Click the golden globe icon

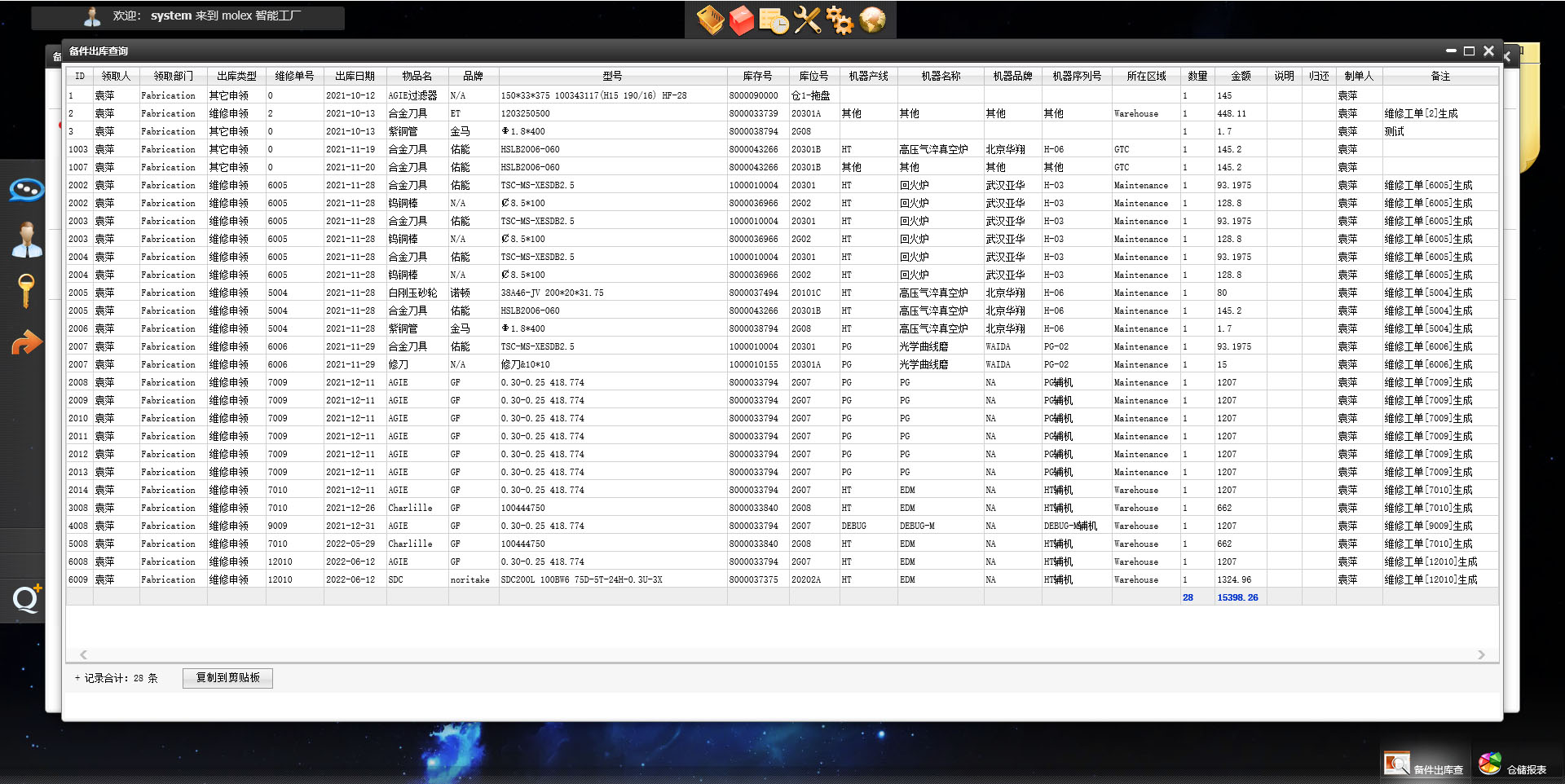click(872, 20)
